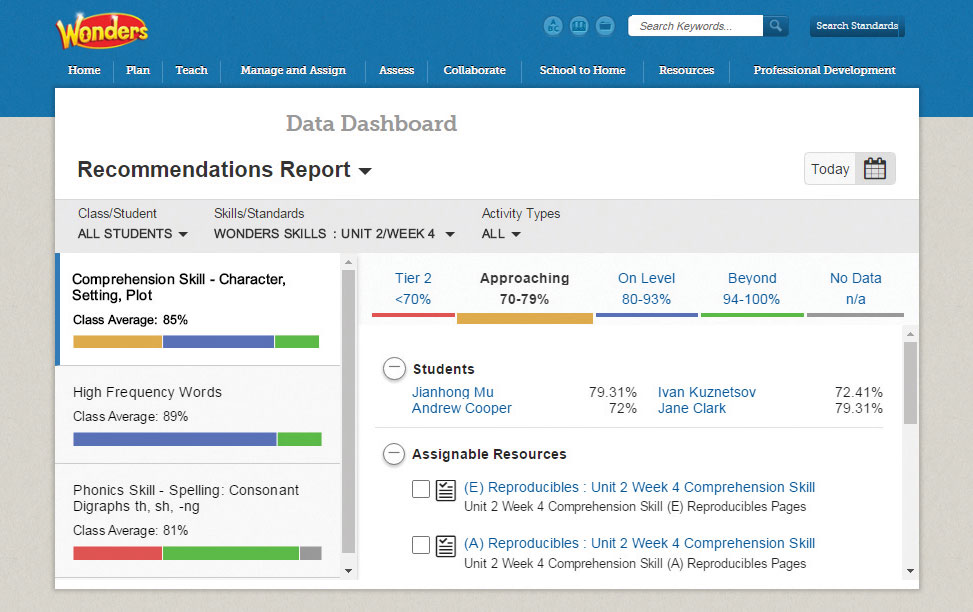Click the red segment of the Phonics Skill bar

click(x=117, y=553)
